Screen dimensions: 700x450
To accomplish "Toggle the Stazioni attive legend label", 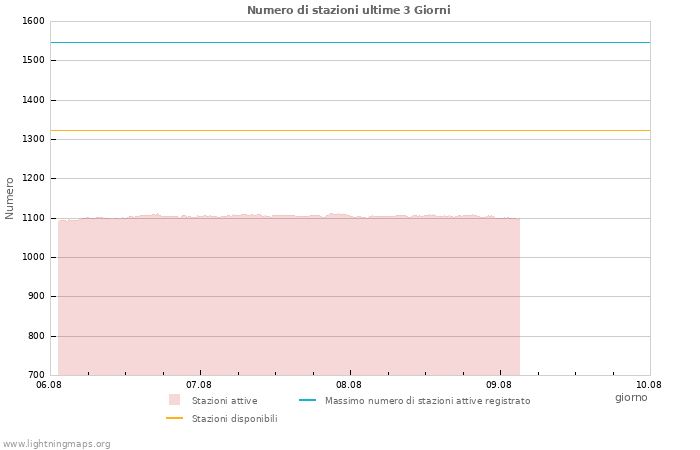I will (x=224, y=401).
